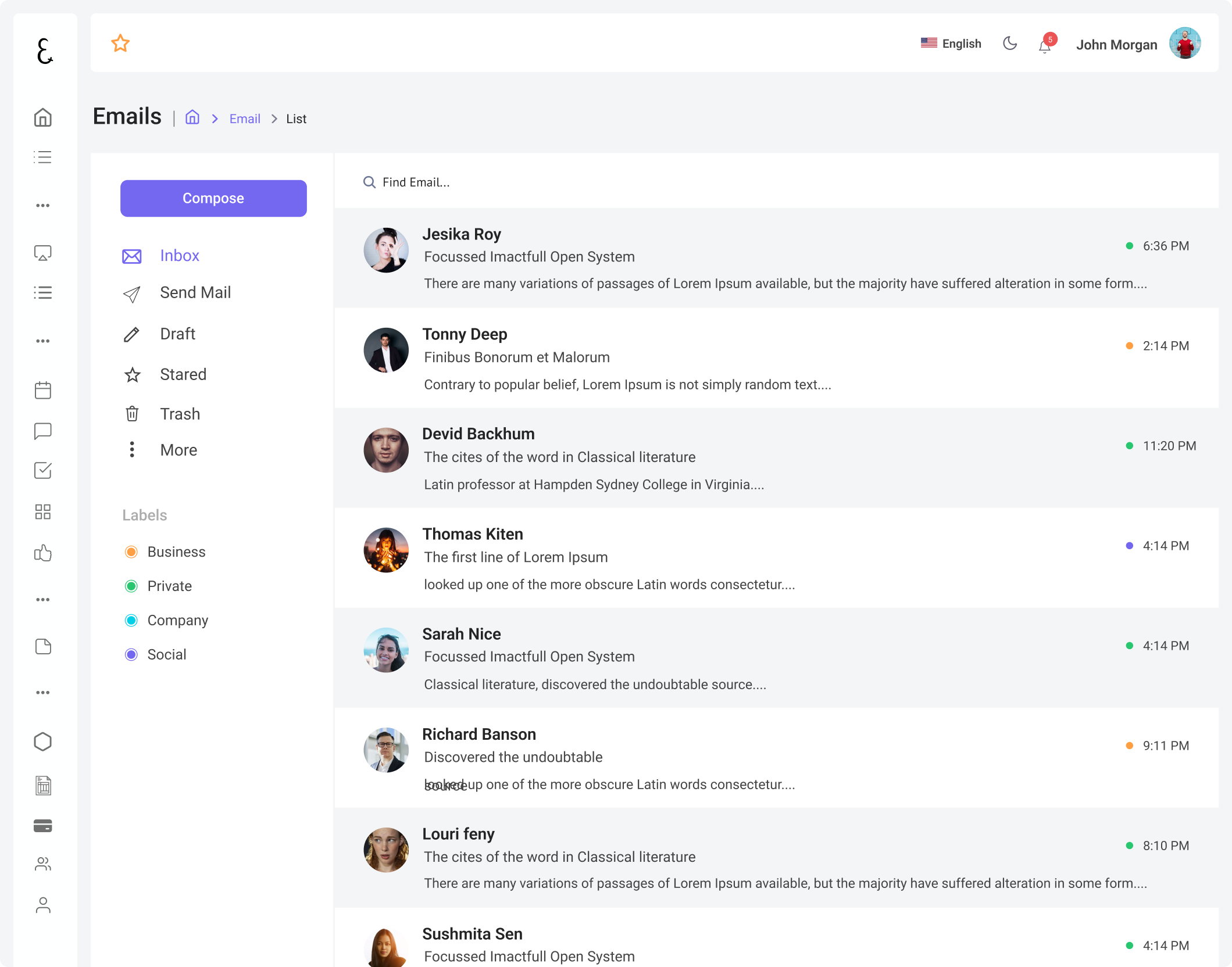Click the lower list icon in sidebar
1232x967 pixels.
[x=43, y=292]
